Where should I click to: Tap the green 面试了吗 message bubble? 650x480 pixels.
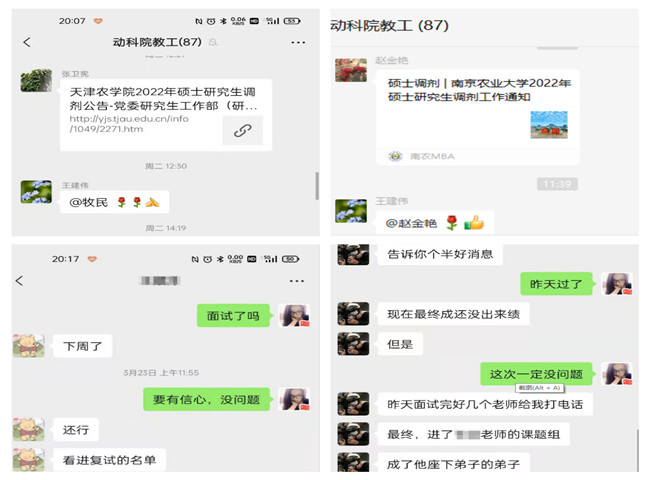coord(234,316)
